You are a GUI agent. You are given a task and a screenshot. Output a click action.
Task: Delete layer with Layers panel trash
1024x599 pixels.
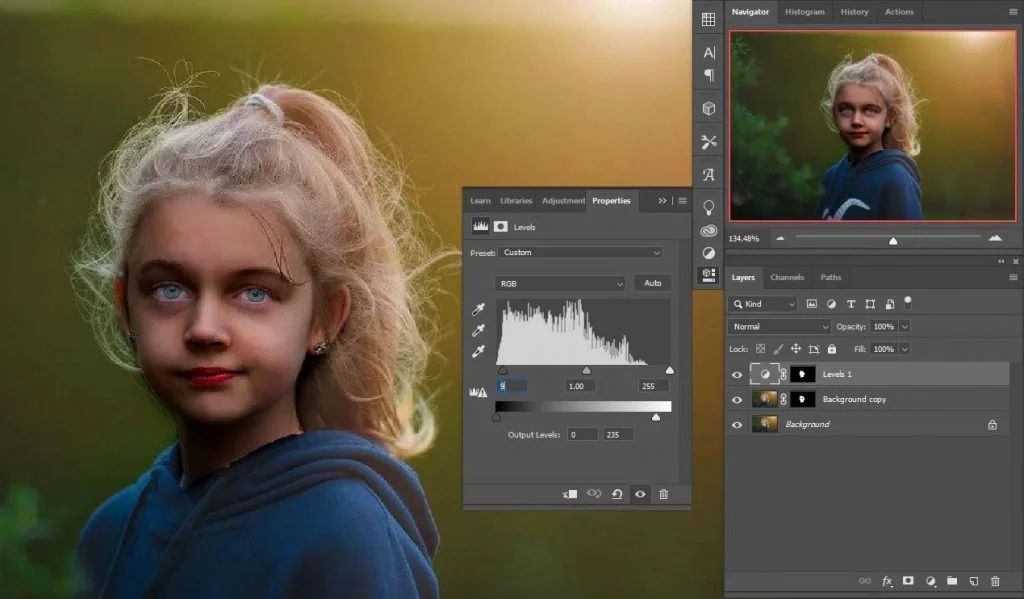tap(995, 581)
